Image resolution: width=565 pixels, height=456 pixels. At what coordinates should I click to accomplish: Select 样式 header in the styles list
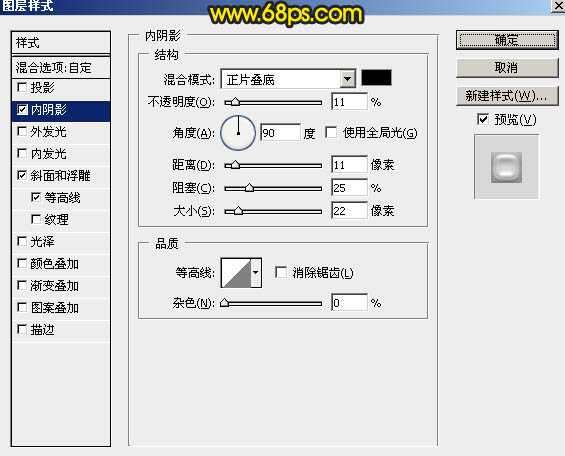pyautogui.click(x=61, y=43)
